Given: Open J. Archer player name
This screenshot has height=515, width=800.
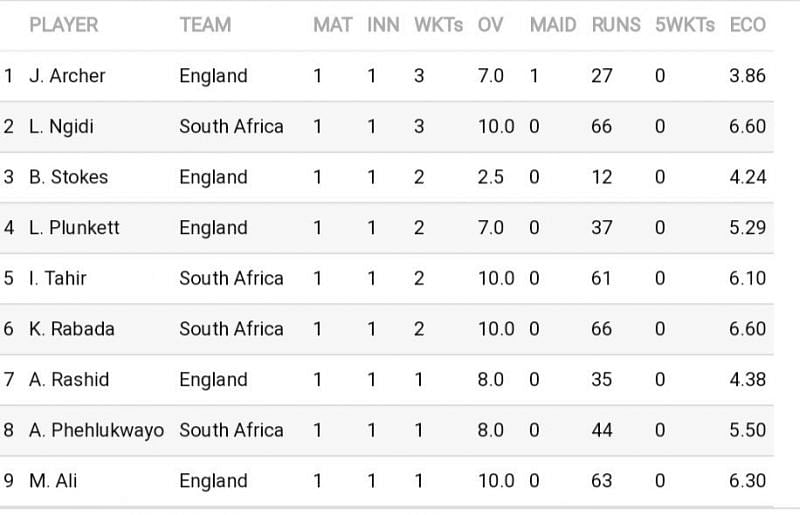Looking at the screenshot, I should (67, 76).
